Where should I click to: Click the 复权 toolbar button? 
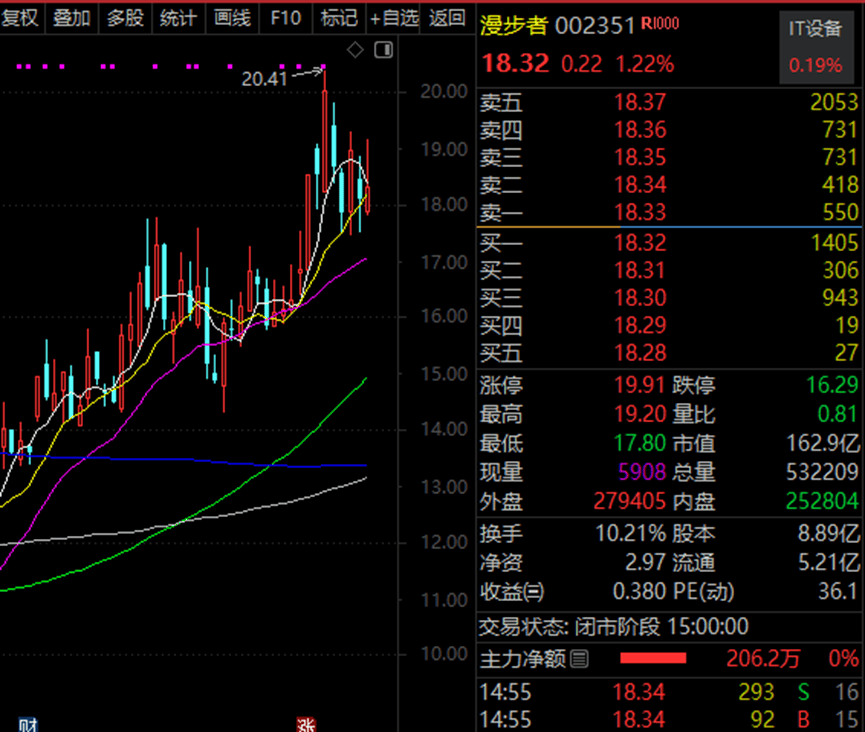pyautogui.click(x=21, y=18)
